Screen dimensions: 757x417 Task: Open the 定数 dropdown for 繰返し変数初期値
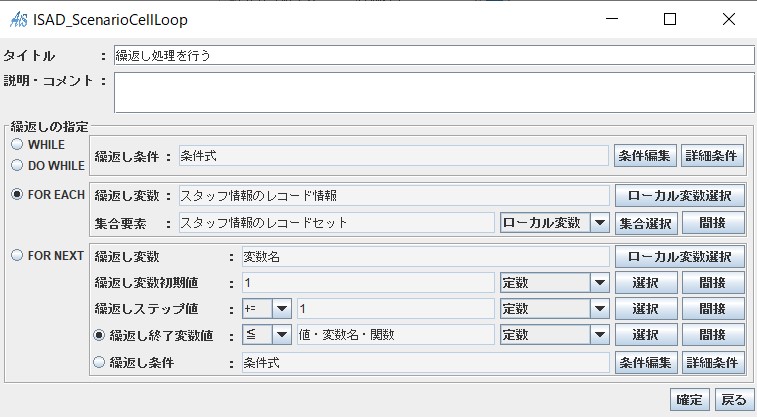[554, 282]
